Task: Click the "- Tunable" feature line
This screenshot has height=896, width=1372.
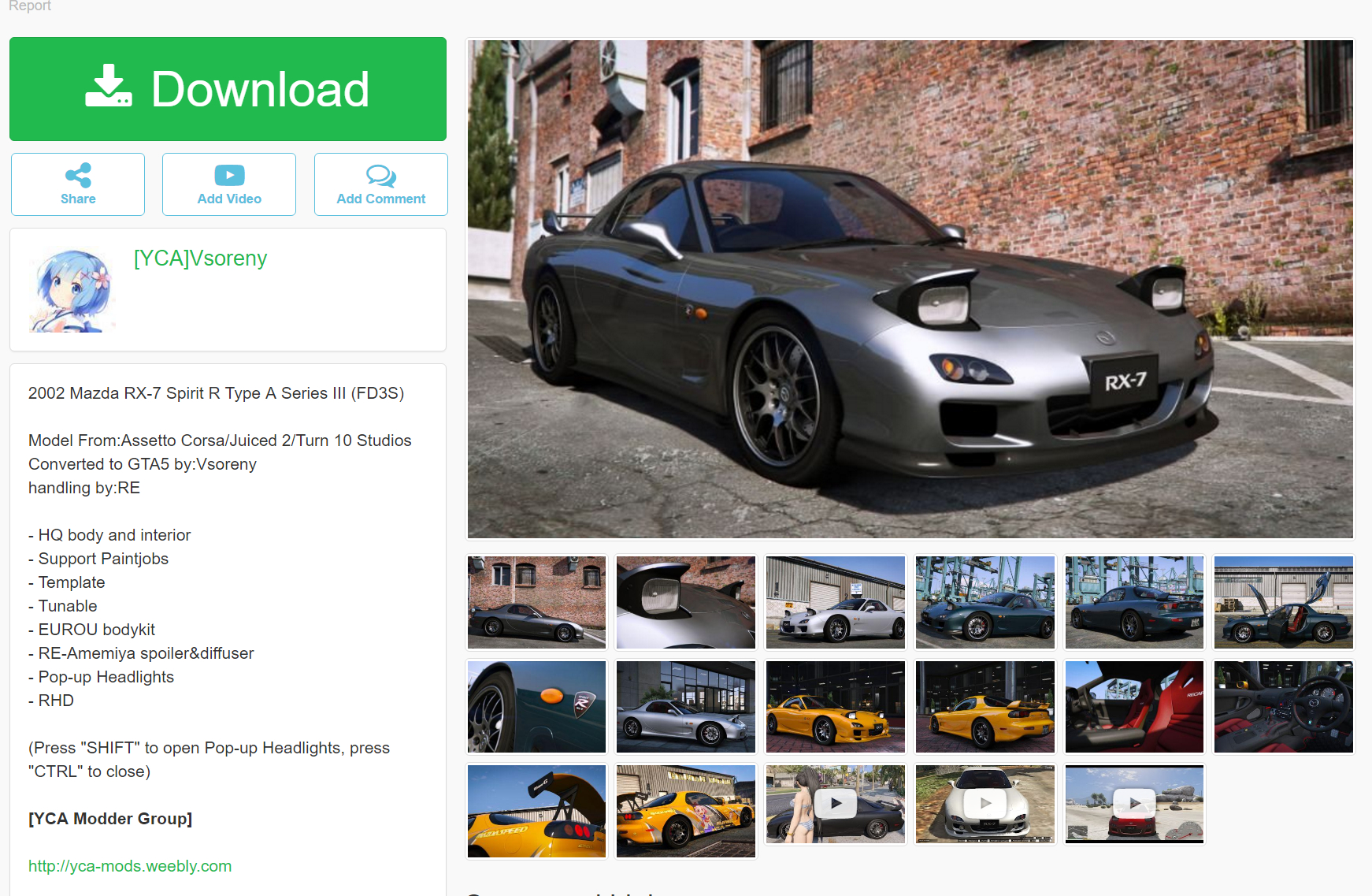Action: [63, 606]
